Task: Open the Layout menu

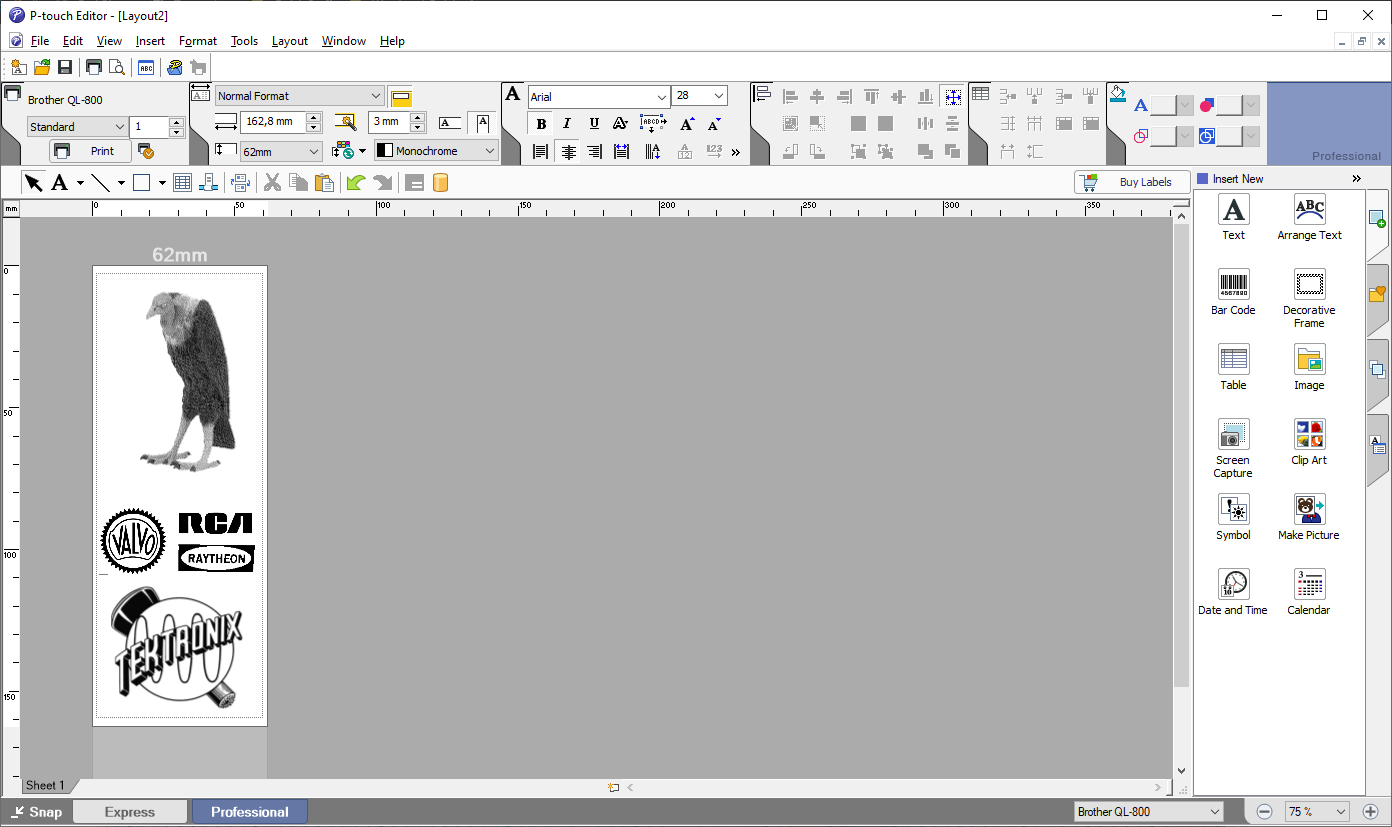Action: coord(290,41)
